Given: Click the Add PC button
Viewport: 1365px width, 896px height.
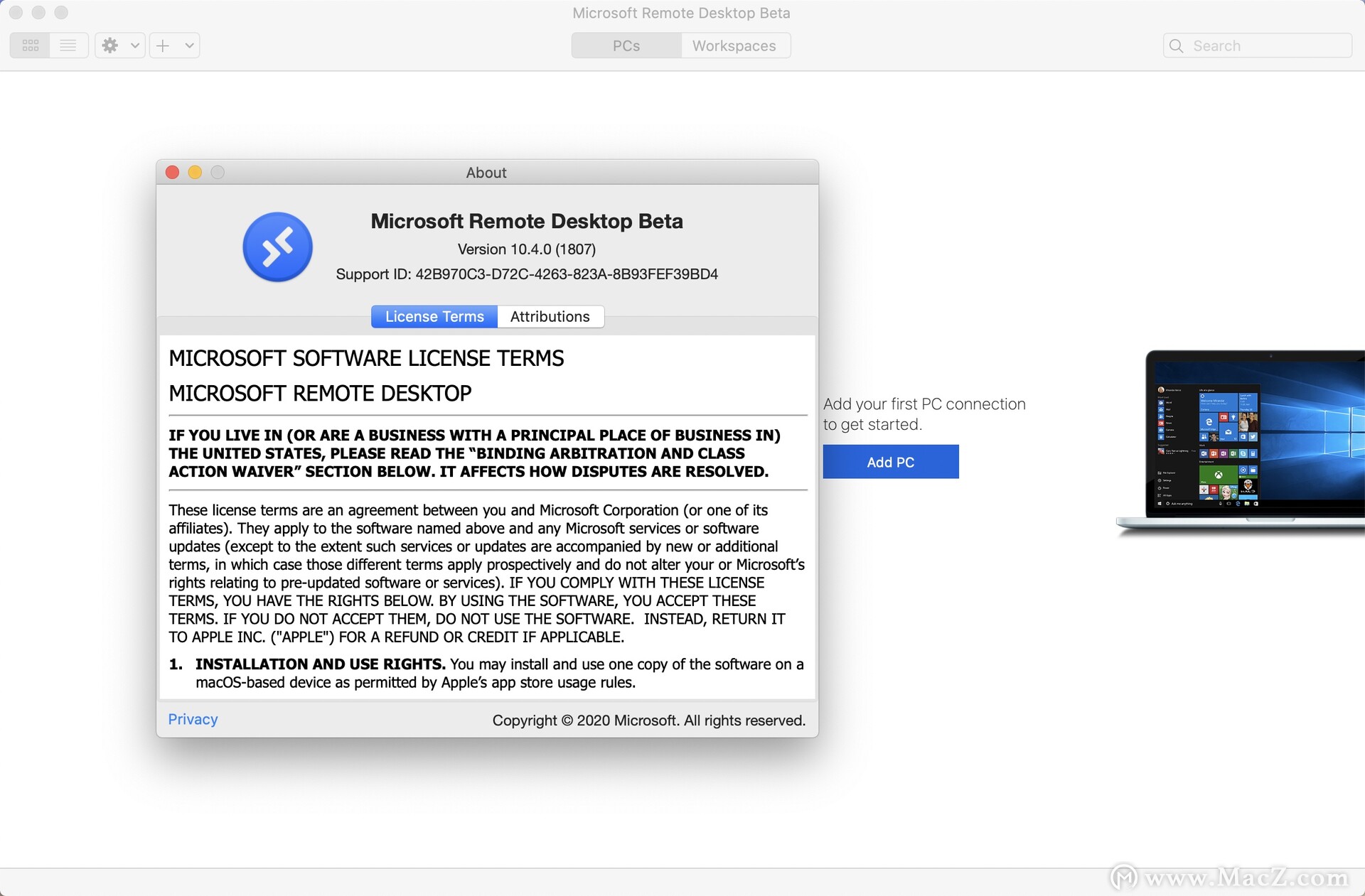Looking at the screenshot, I should click(891, 462).
